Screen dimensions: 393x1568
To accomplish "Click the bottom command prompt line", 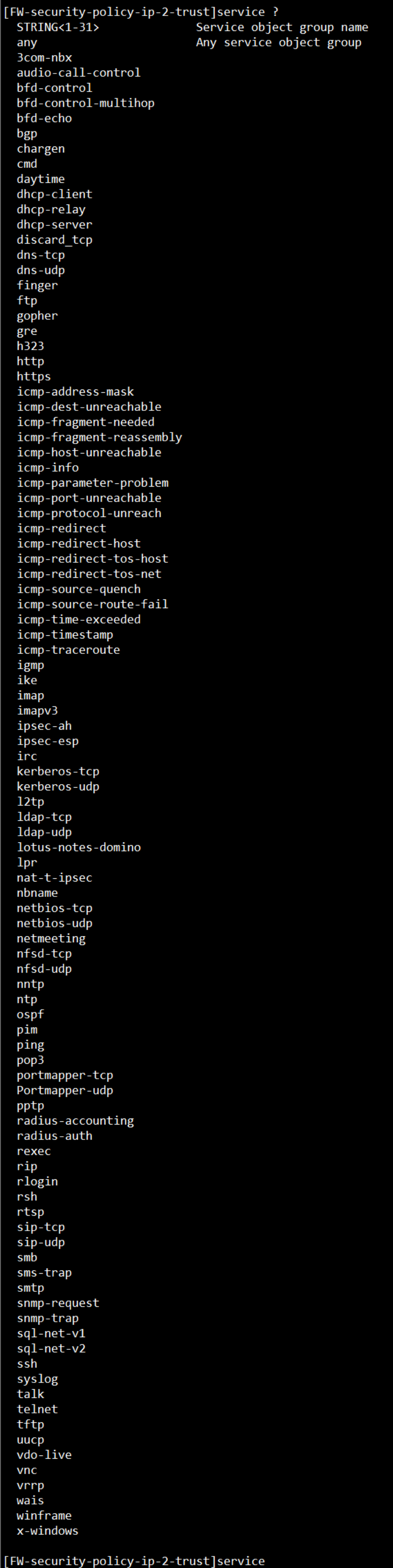I will coord(134,1561).
